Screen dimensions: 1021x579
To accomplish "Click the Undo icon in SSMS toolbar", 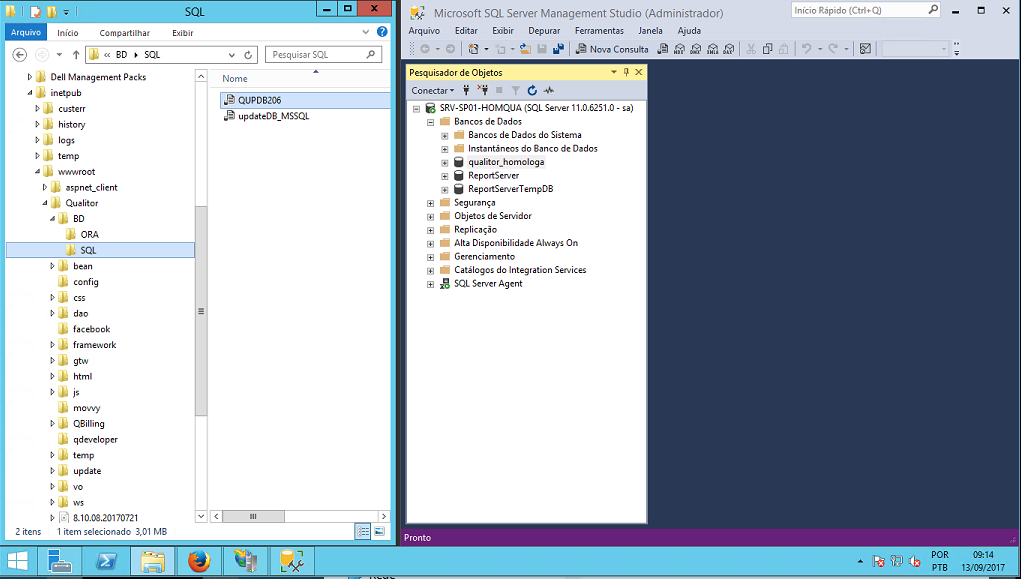I will click(x=806, y=49).
